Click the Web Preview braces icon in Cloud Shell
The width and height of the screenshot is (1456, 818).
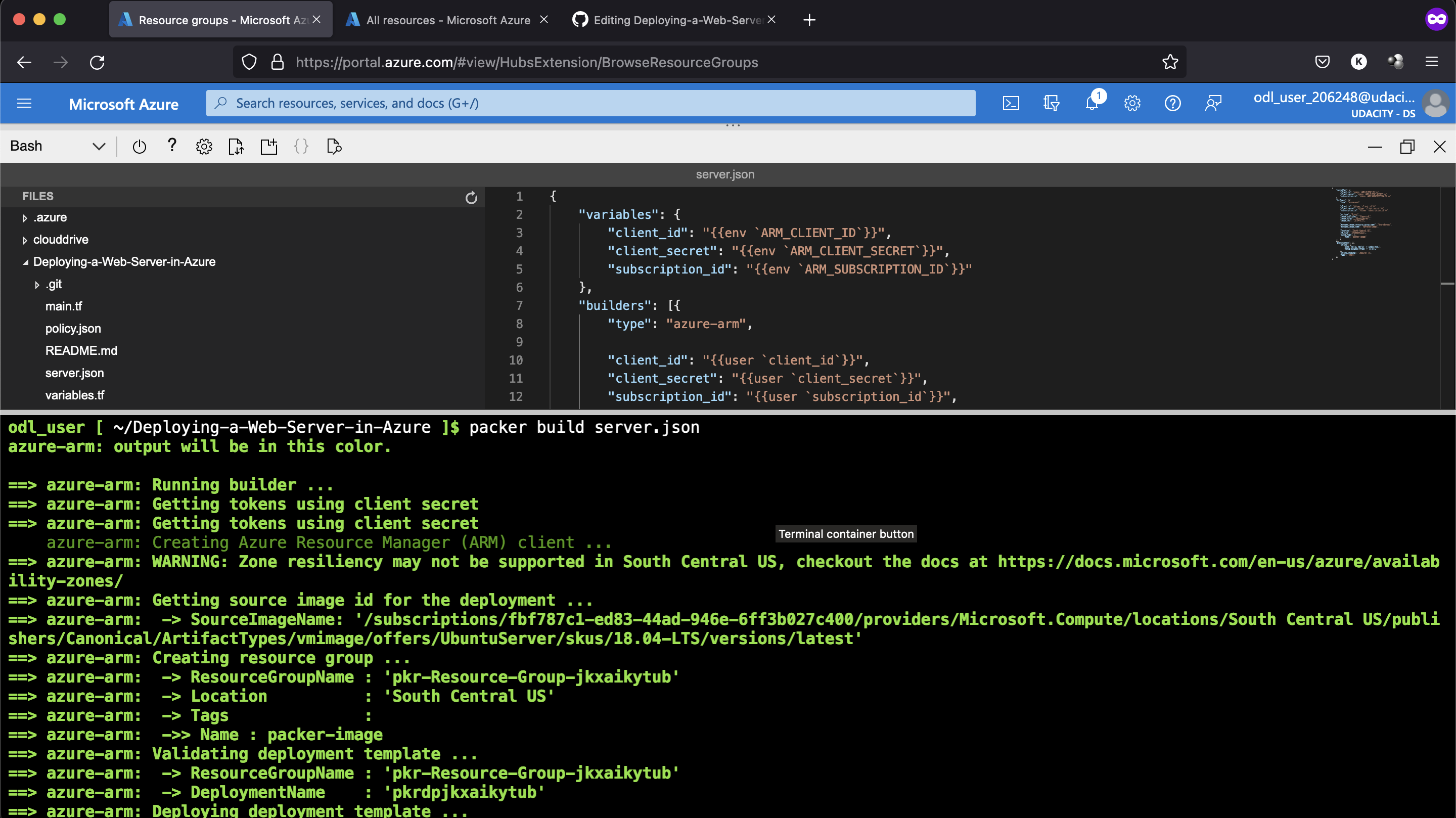pos(301,147)
